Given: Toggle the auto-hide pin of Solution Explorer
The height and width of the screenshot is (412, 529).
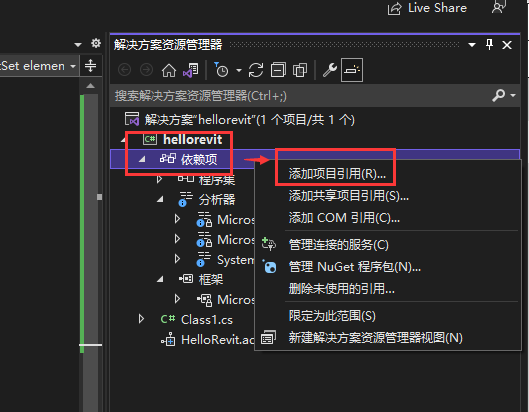Looking at the screenshot, I should tap(489, 45).
